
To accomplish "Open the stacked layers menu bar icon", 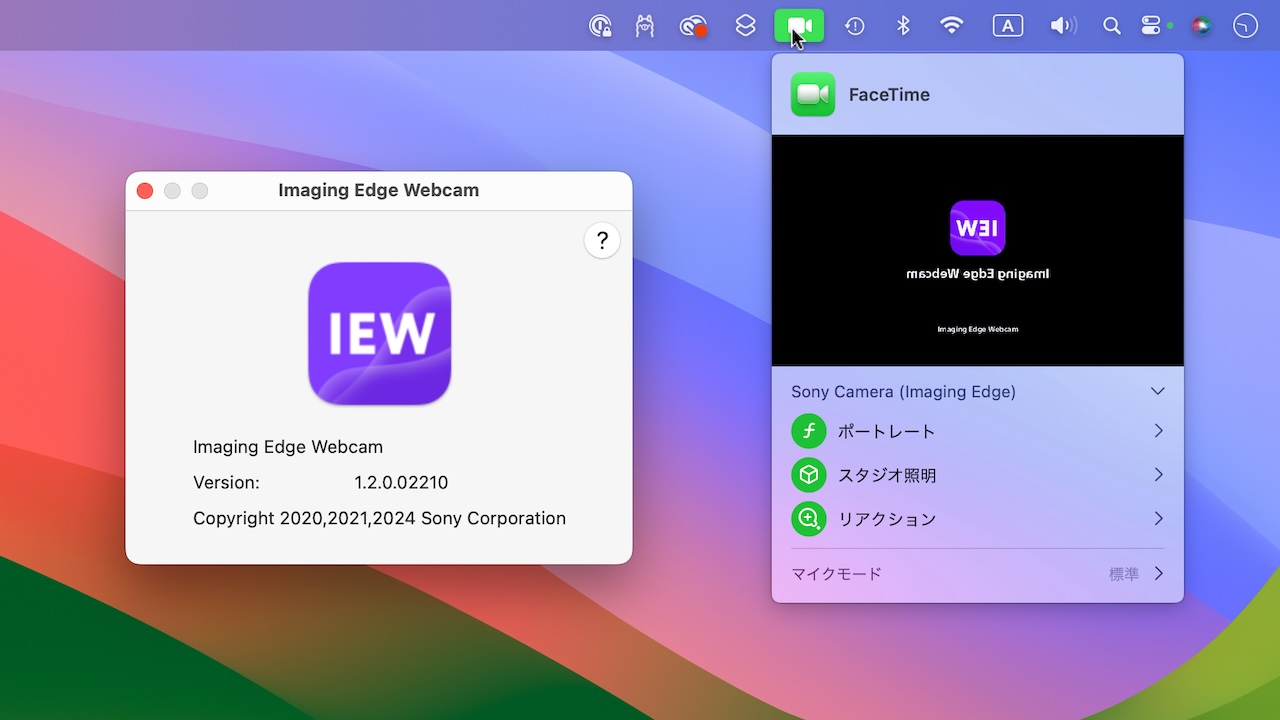I will pos(746,26).
